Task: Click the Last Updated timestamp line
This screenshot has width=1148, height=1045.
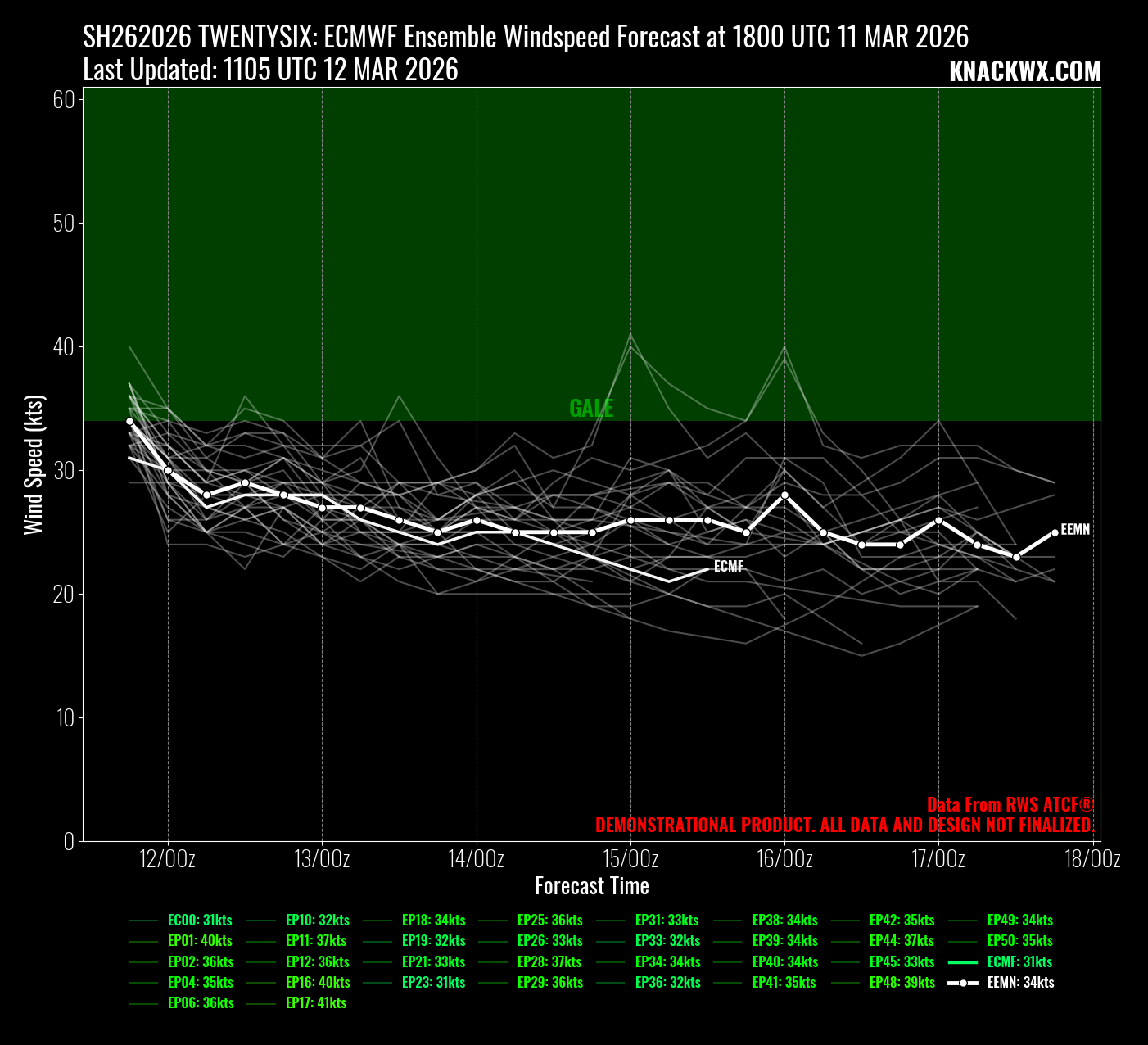Action: point(270,70)
